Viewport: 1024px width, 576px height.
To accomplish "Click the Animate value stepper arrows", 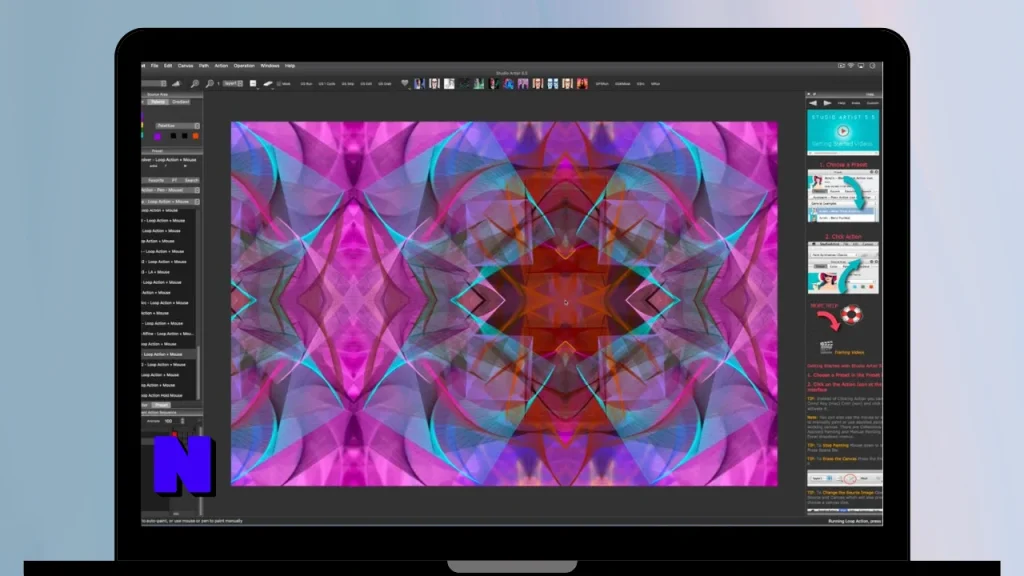I will point(182,421).
